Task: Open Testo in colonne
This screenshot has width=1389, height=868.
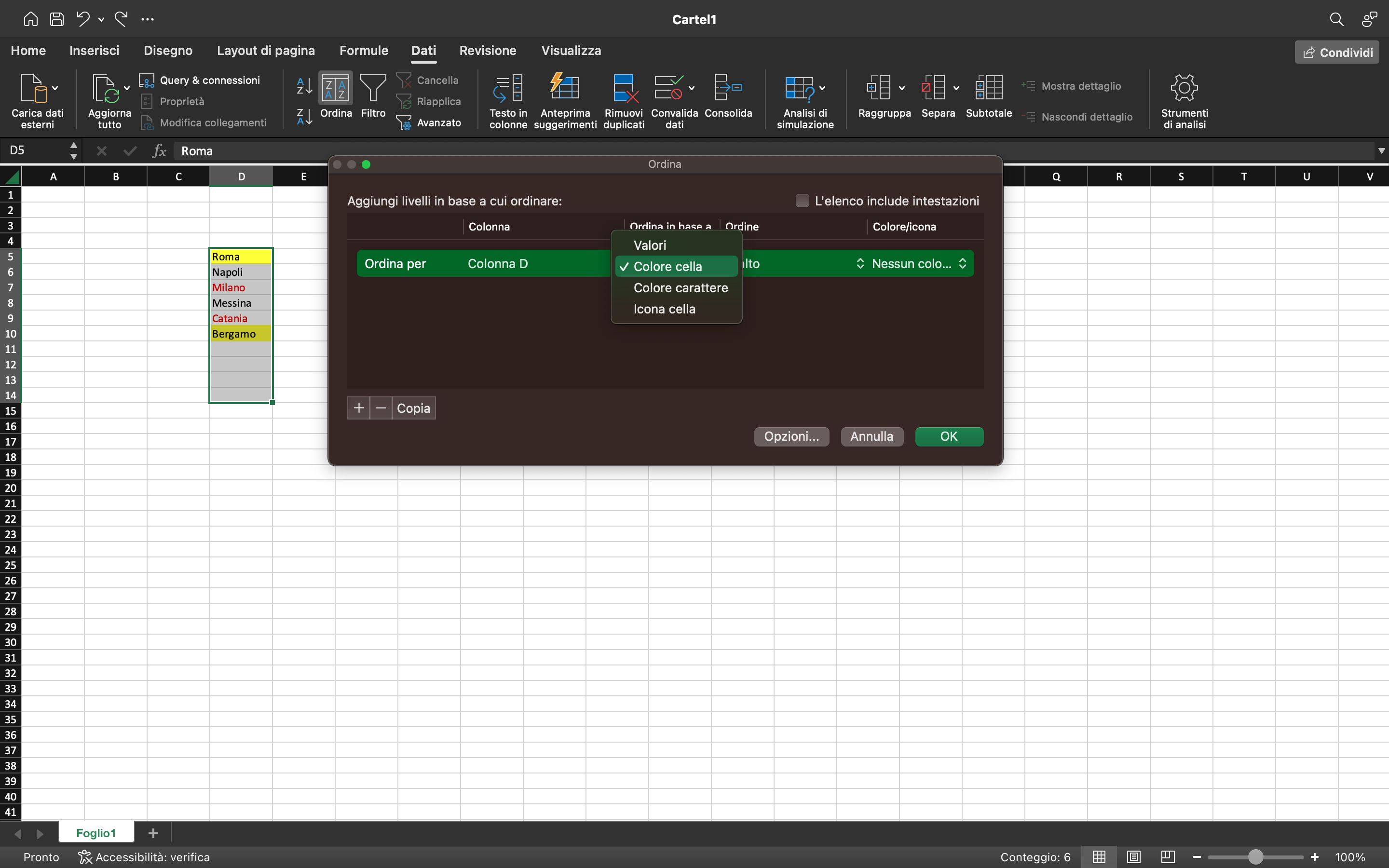Action: (507, 101)
